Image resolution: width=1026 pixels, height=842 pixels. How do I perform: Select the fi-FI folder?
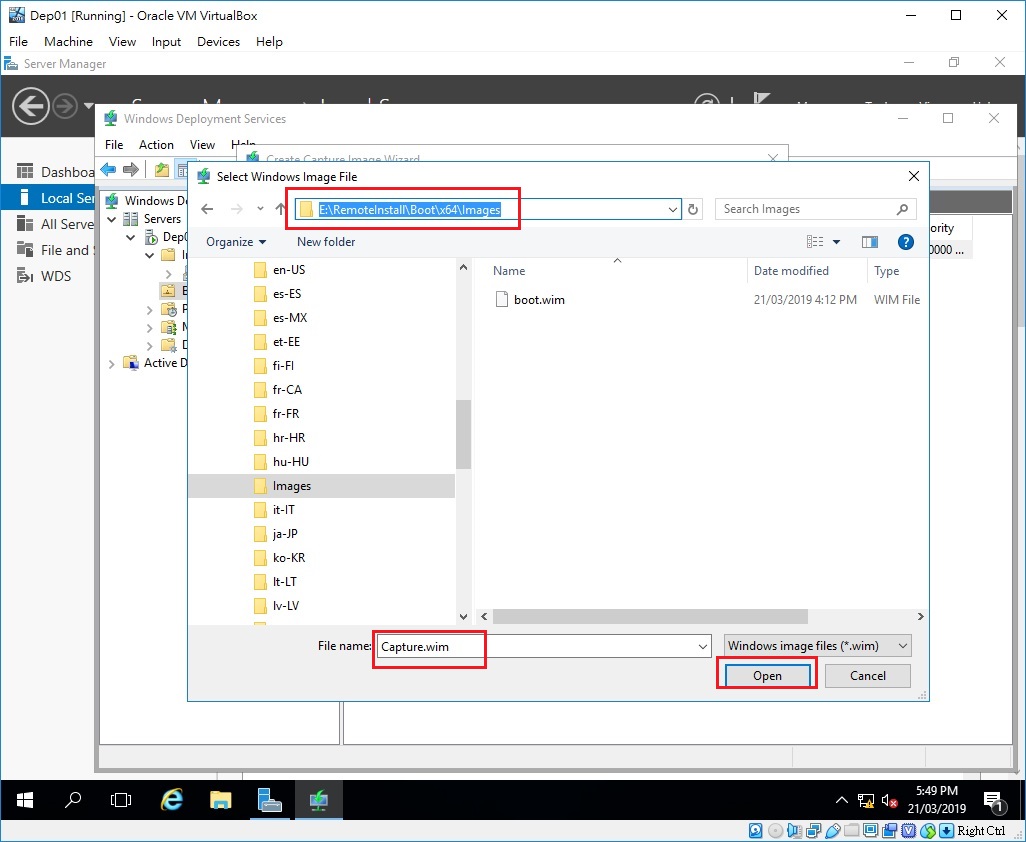click(x=283, y=366)
